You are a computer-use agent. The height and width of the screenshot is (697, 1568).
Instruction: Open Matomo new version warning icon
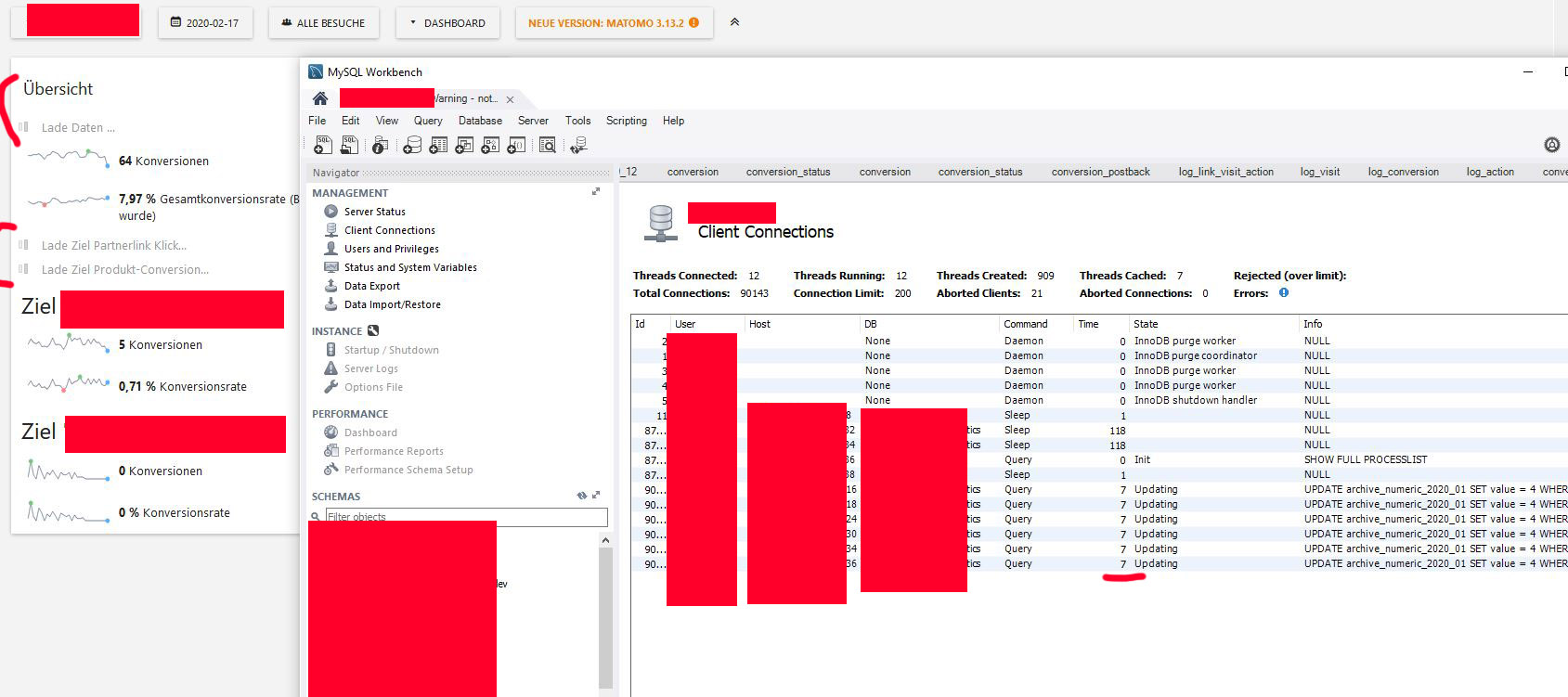(x=693, y=23)
